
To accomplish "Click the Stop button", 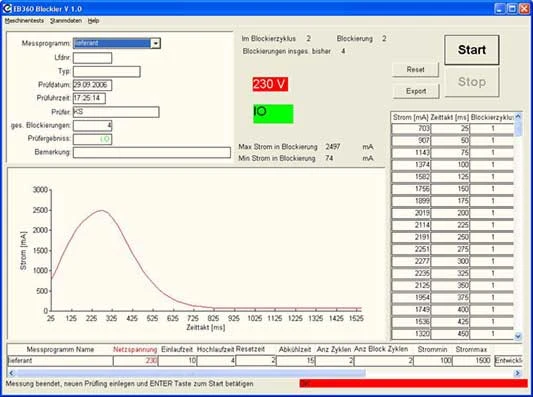I will click(472, 82).
